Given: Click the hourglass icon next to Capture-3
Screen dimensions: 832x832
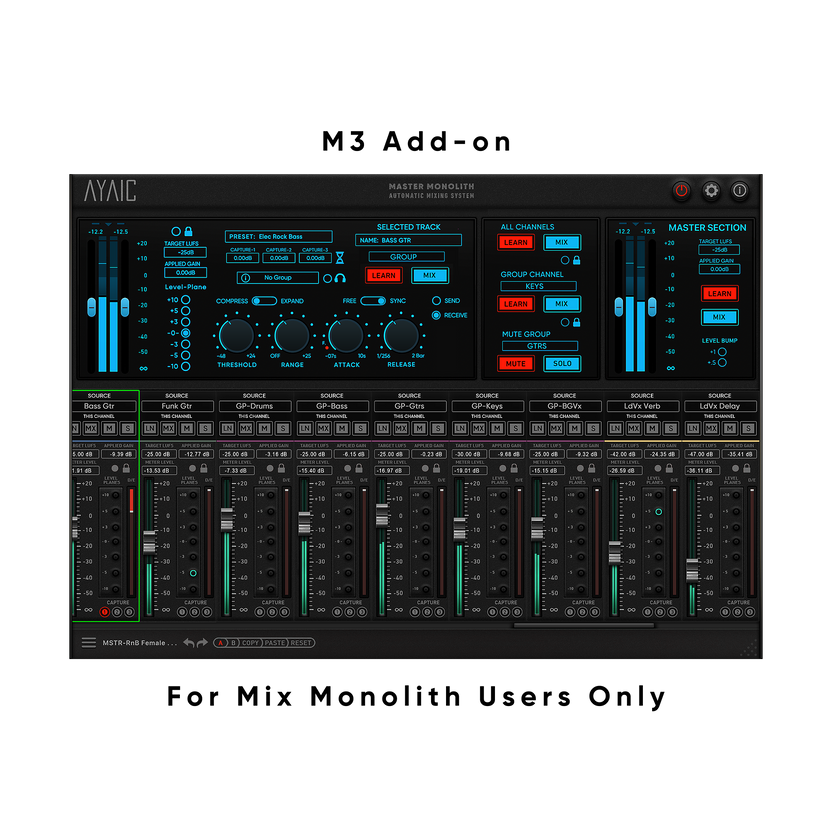Looking at the screenshot, I should [340, 257].
